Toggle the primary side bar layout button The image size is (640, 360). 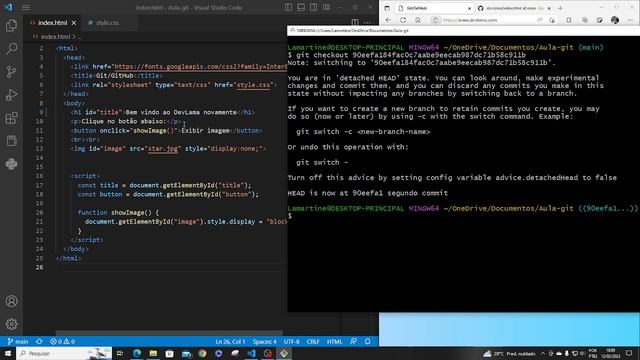tap(289, 7)
